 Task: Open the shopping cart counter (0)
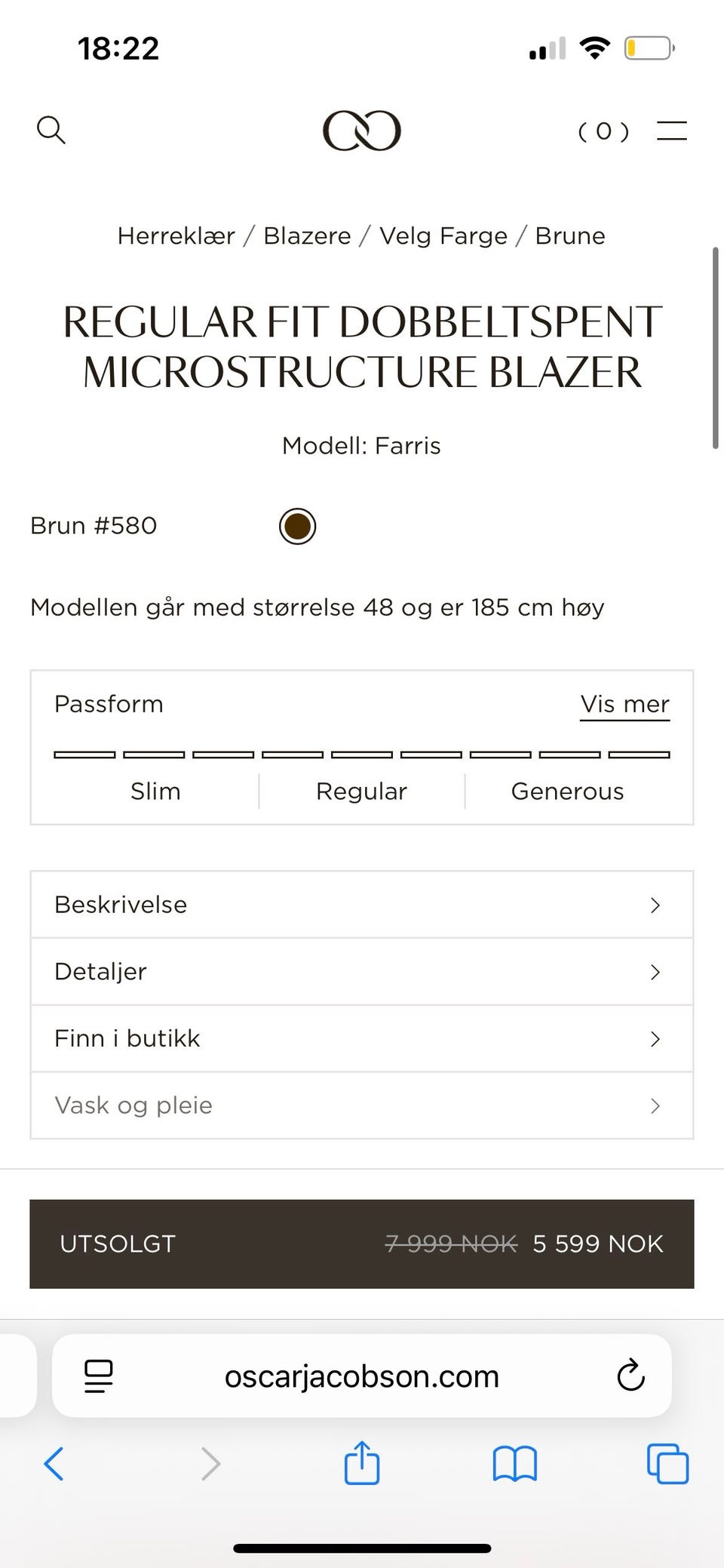pos(603,131)
